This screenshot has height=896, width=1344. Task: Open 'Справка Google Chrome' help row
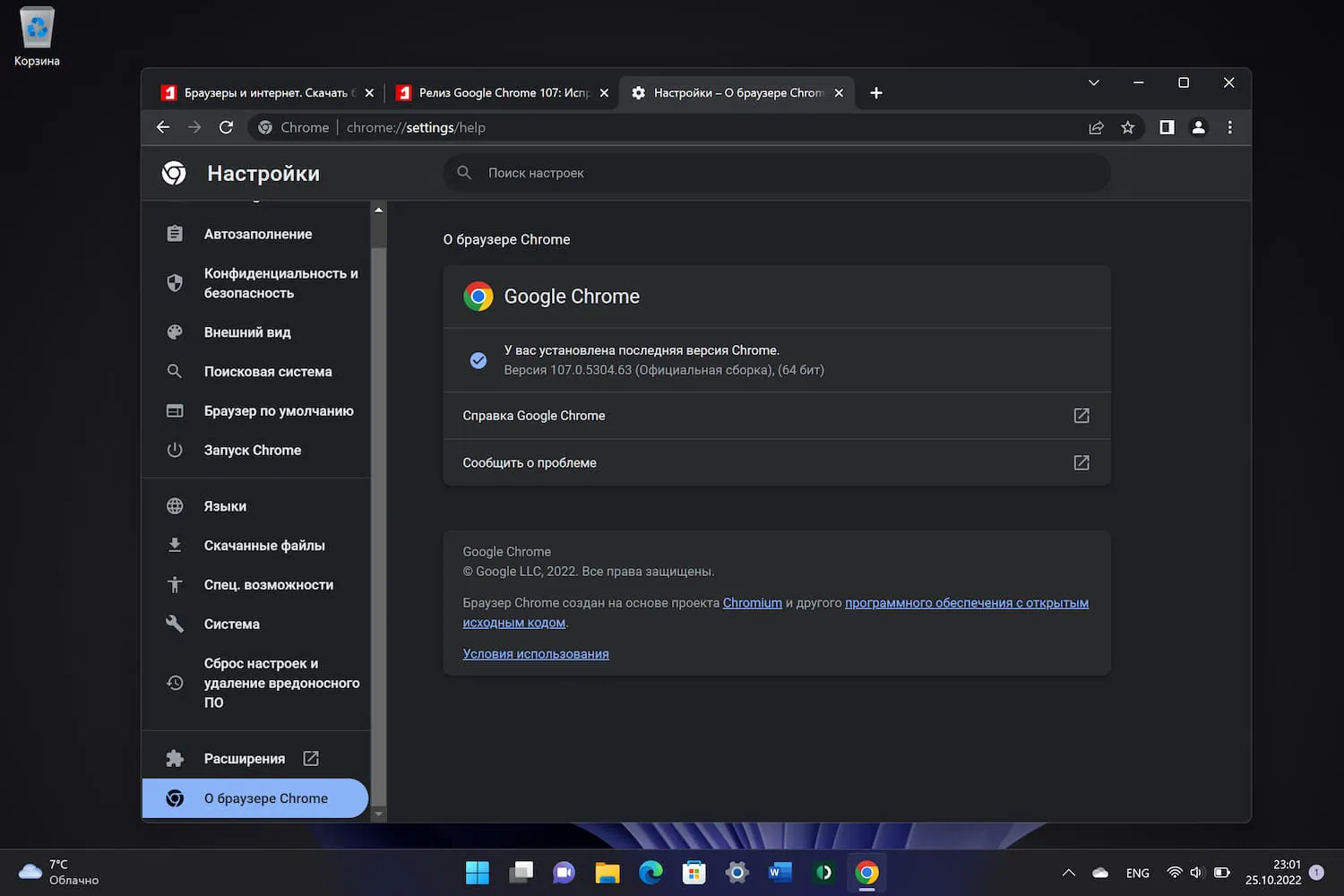coord(777,416)
